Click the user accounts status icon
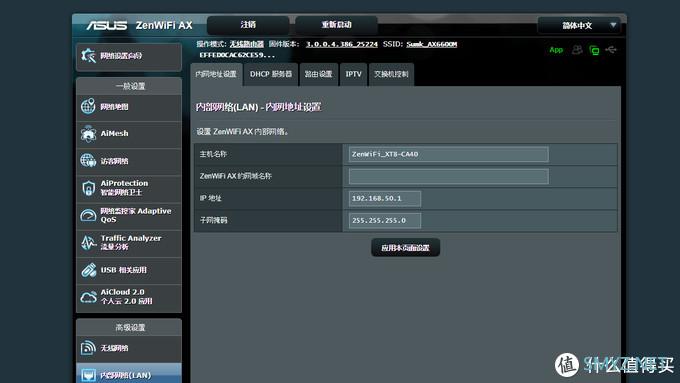This screenshot has width=680, height=383. pyautogui.click(x=577, y=50)
